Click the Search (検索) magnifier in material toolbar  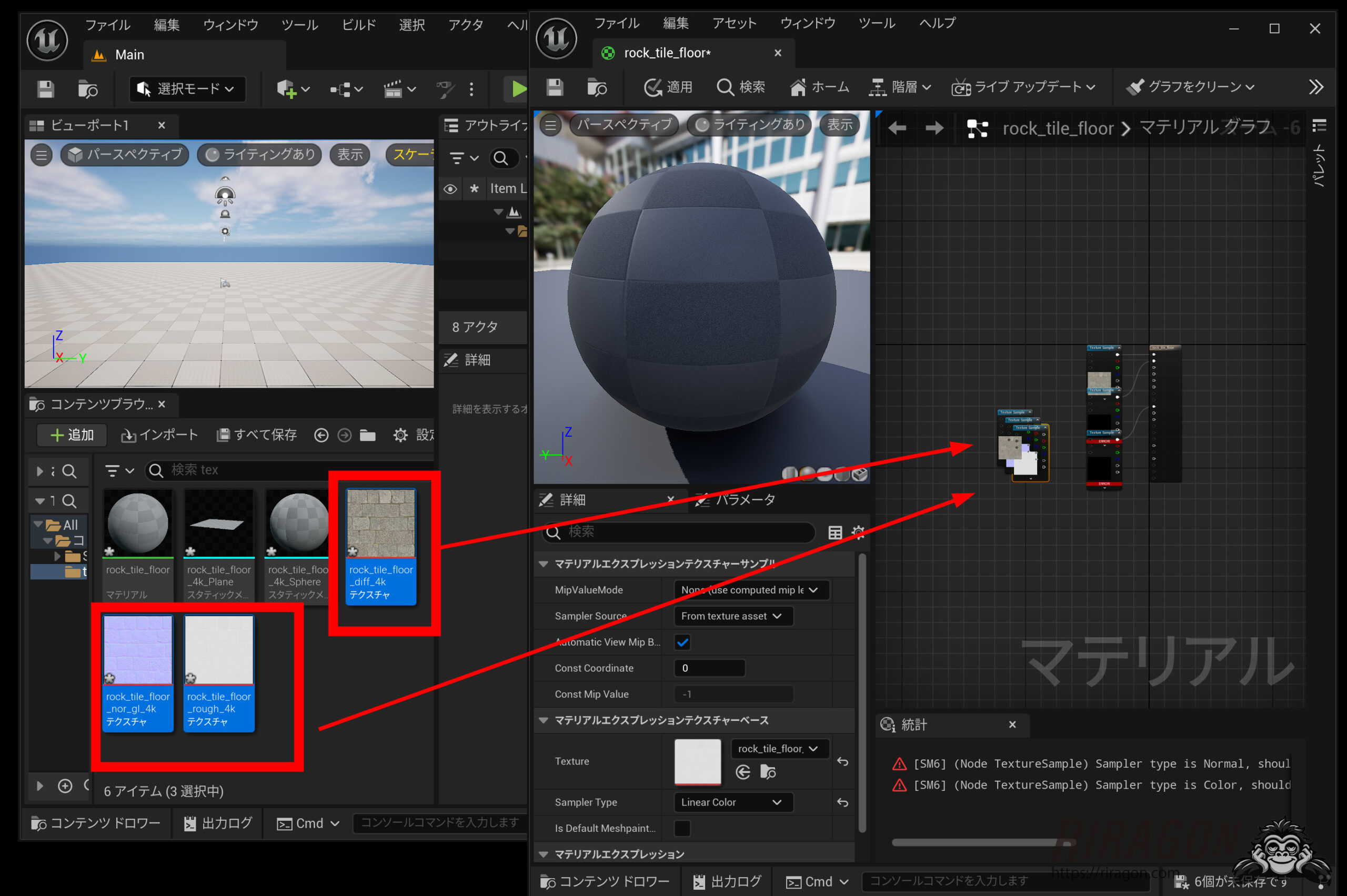point(725,87)
